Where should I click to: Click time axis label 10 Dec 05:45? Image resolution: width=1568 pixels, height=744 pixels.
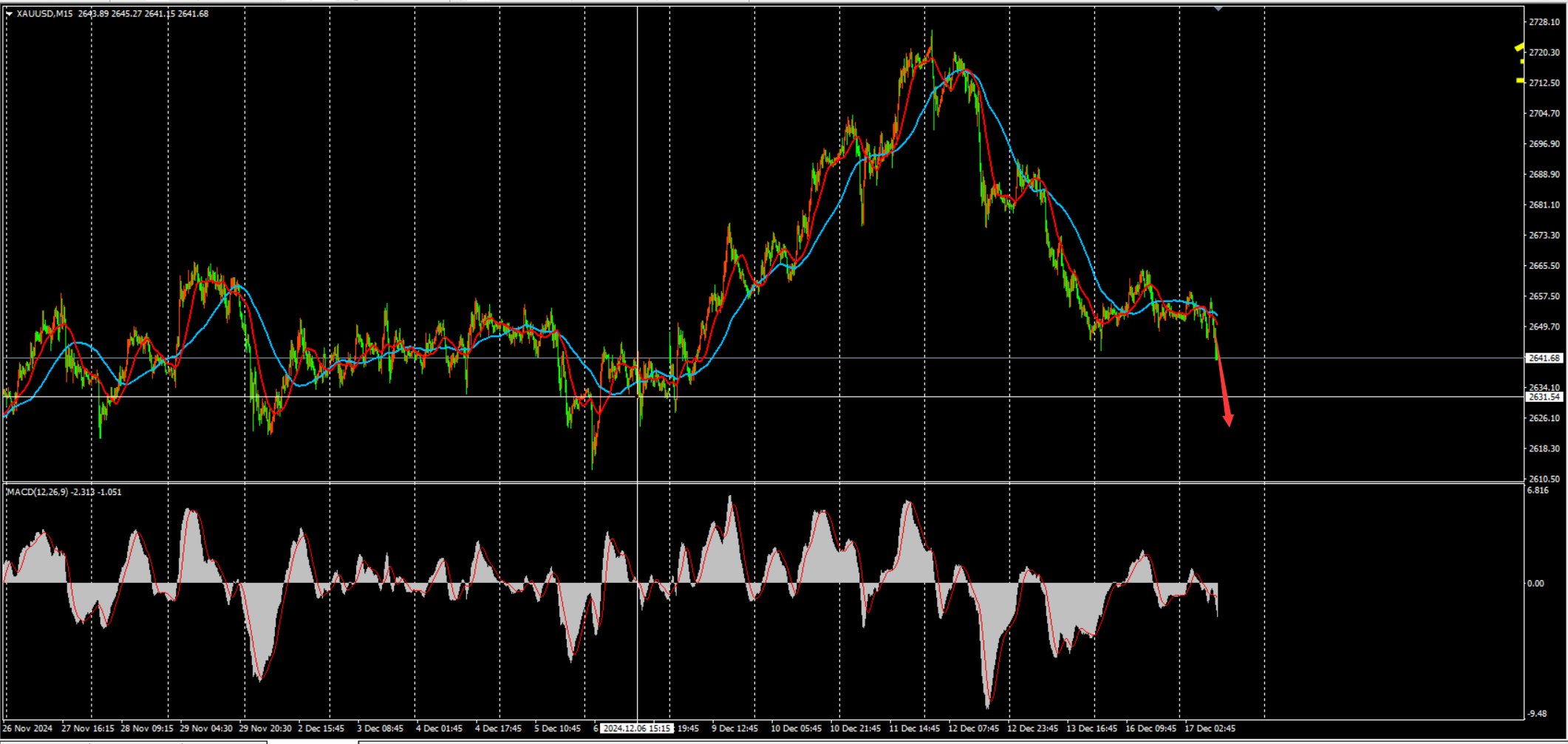click(797, 728)
